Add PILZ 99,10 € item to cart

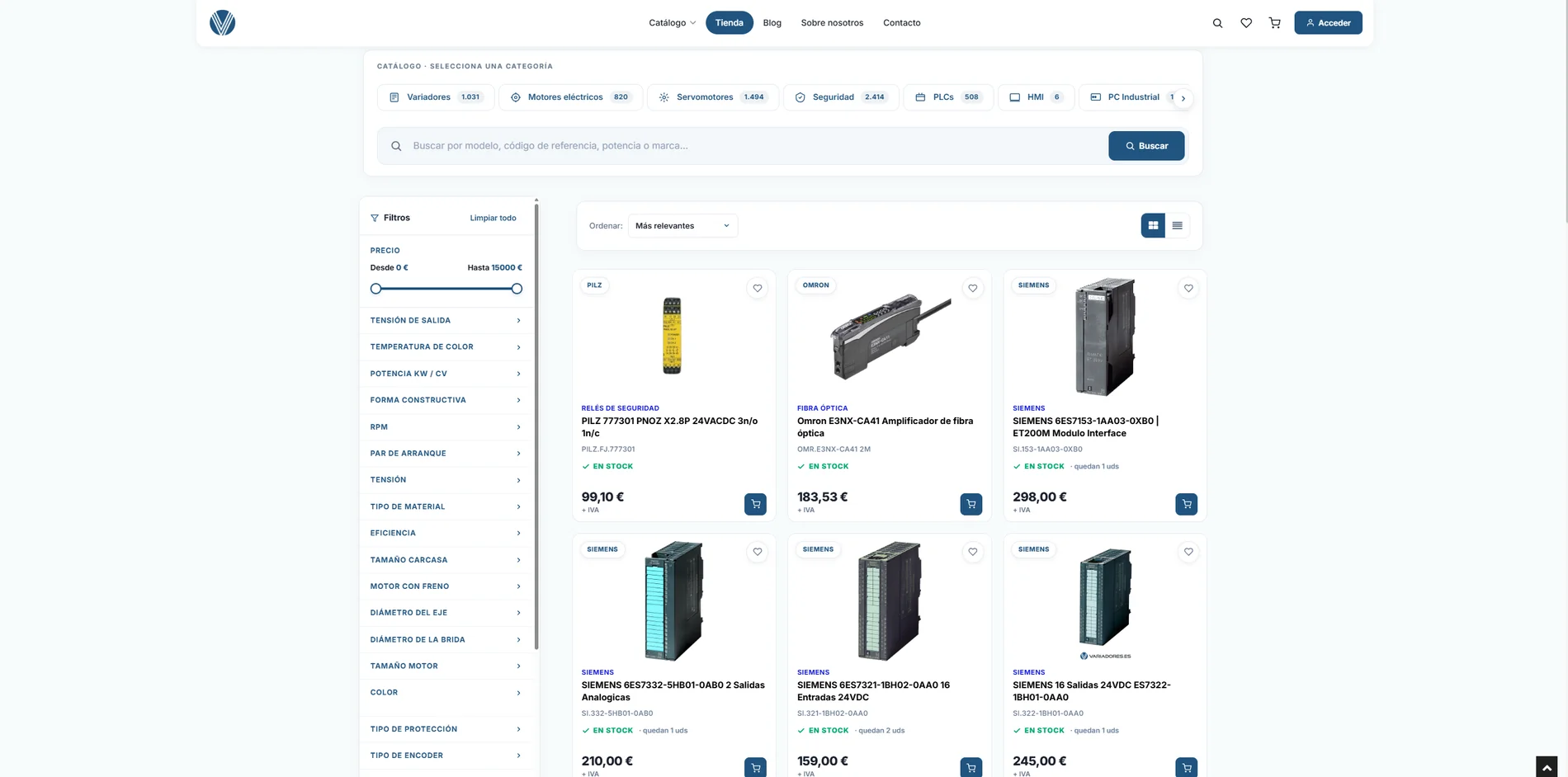tap(755, 504)
